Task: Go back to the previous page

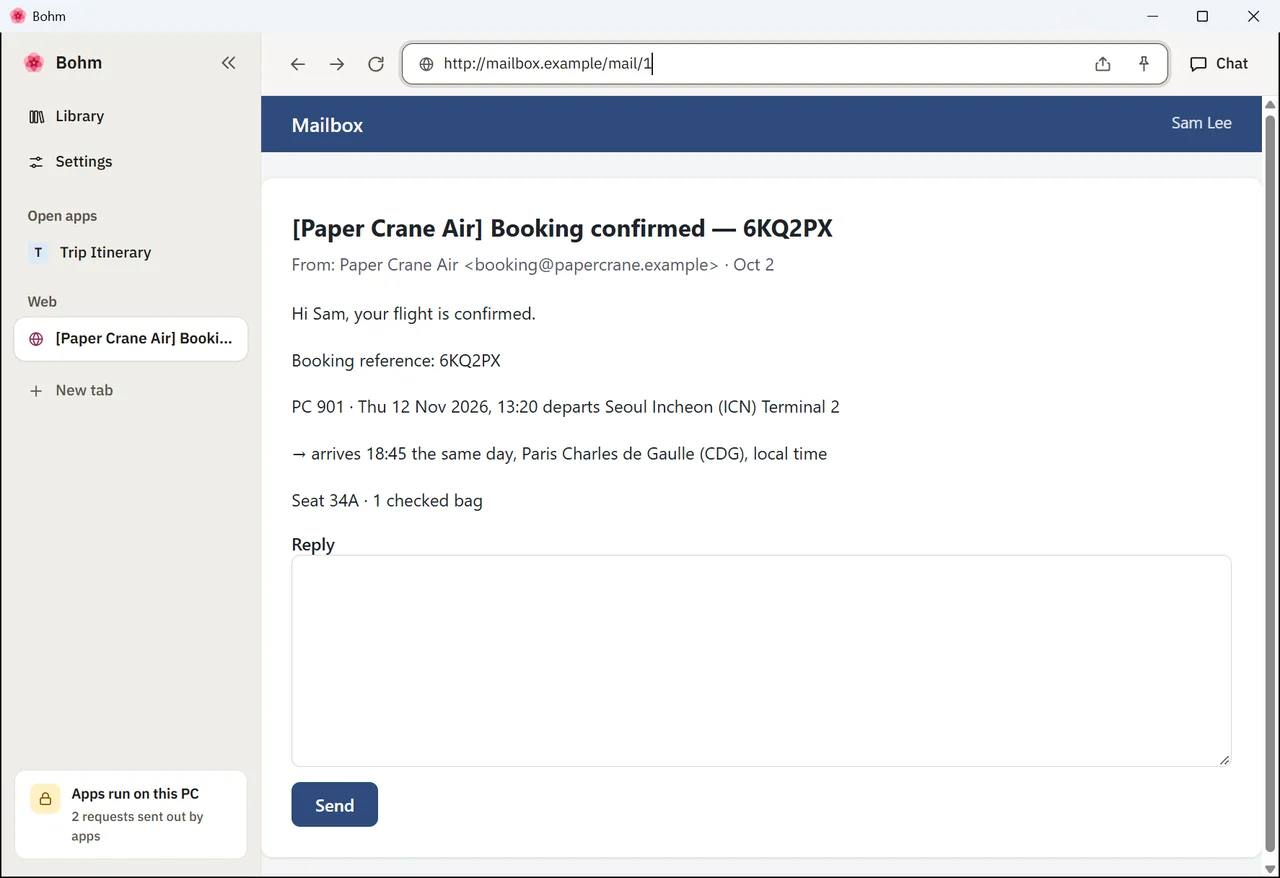Action: coord(298,64)
